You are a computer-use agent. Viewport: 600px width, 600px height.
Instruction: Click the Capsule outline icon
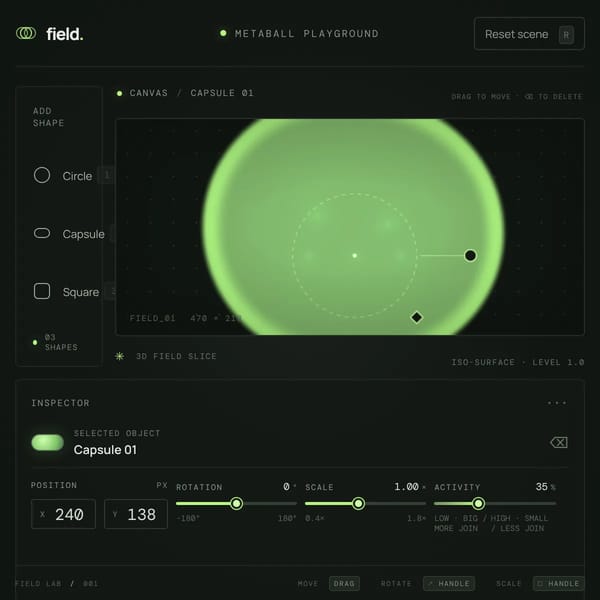42,233
